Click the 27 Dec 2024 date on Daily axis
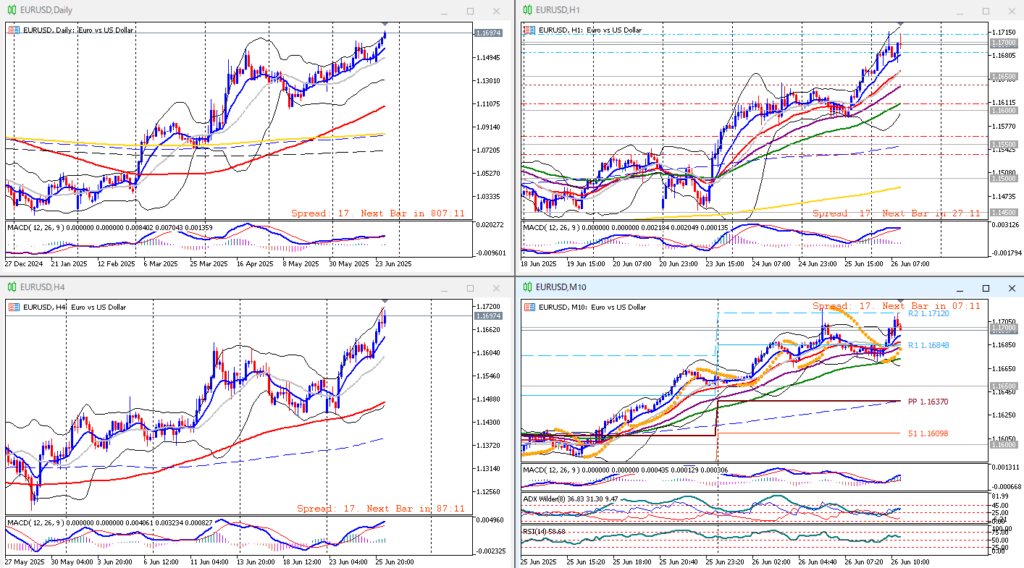The height and width of the screenshot is (568, 1024). (x=24, y=264)
